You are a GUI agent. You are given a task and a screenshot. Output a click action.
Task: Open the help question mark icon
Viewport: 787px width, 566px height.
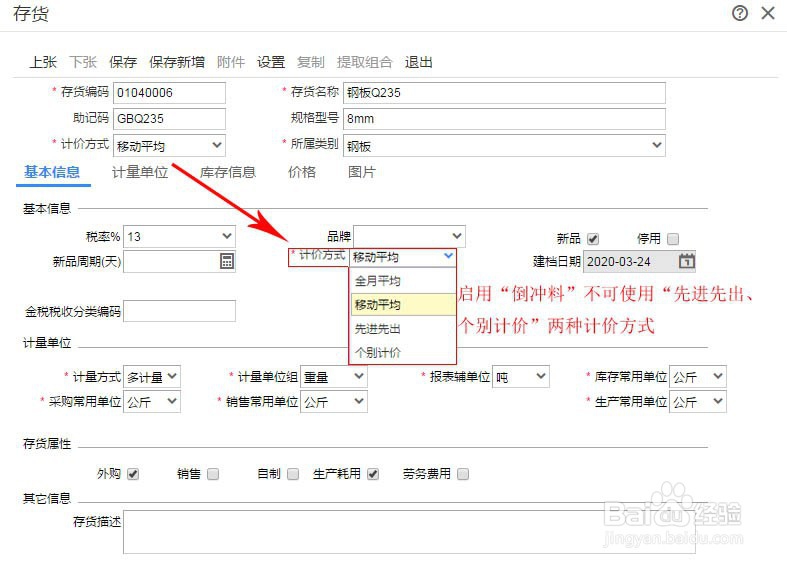[740, 13]
